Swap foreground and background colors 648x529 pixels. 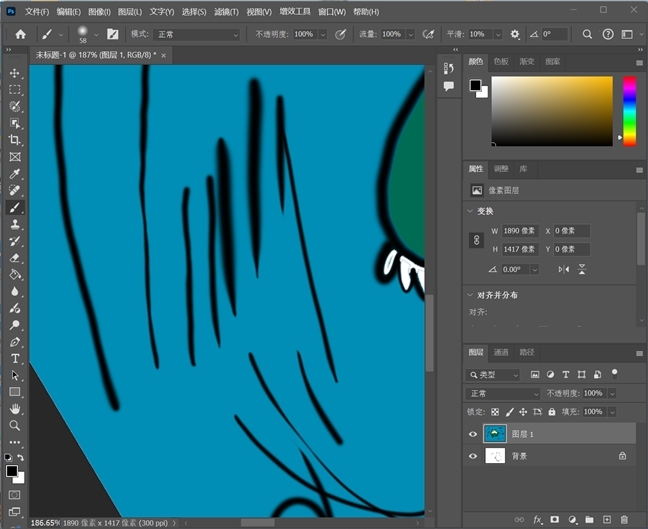pos(21,458)
